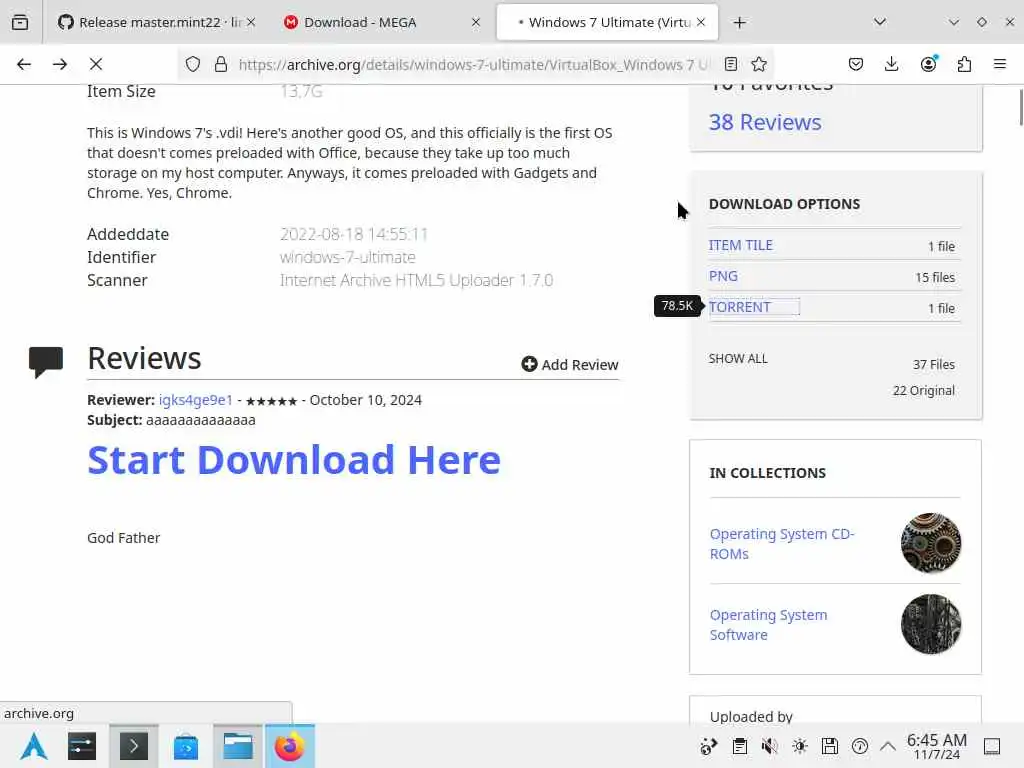This screenshot has height=768, width=1024.
Task: Show site security padlock information
Action: pos(221,64)
